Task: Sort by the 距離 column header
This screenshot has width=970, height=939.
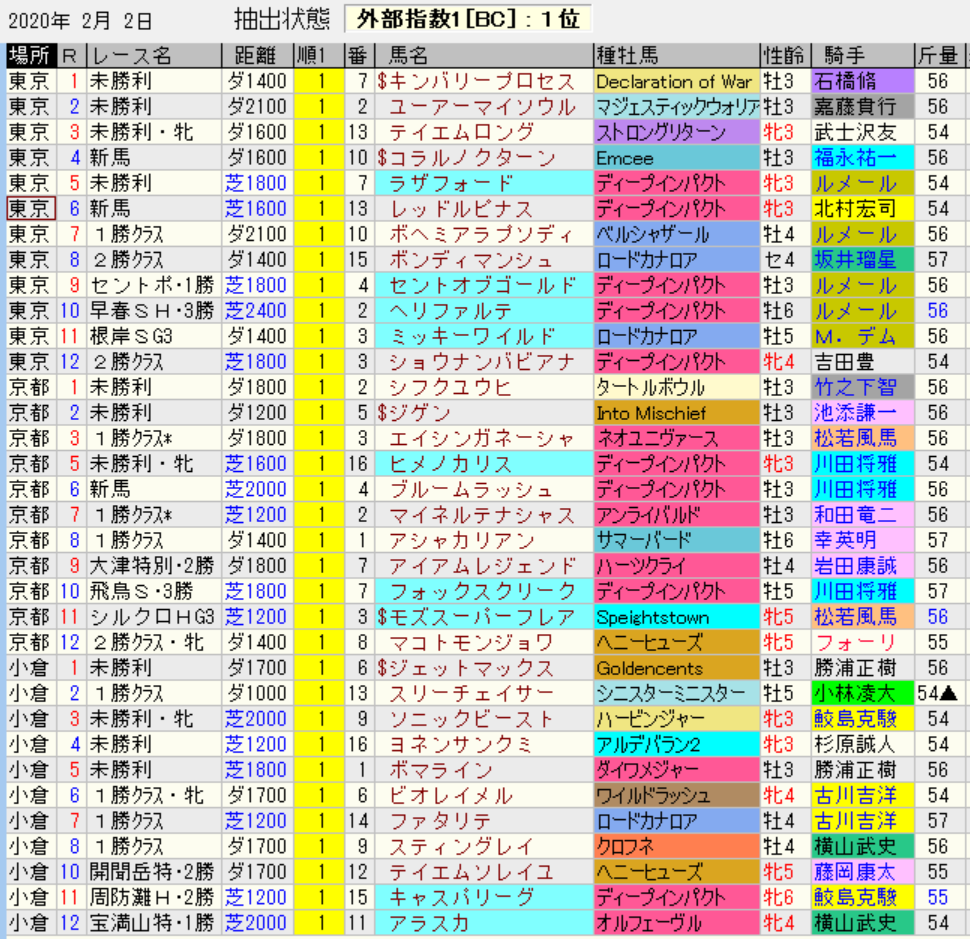Action: (x=256, y=56)
